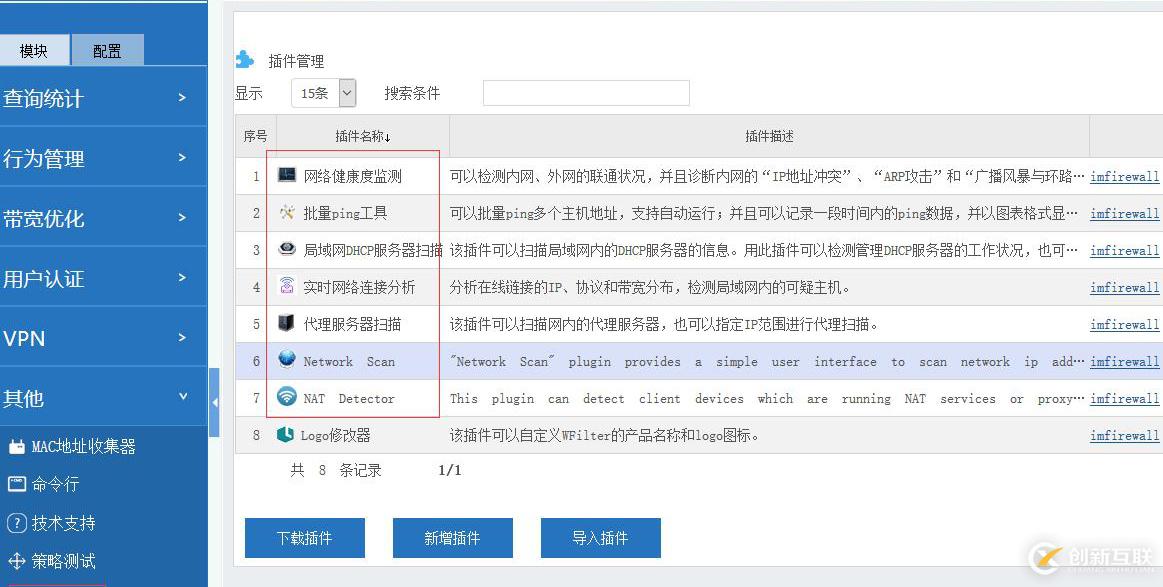1163x587 pixels.
Task: Select the Logo修改器 plugin name
Action: (x=335, y=436)
